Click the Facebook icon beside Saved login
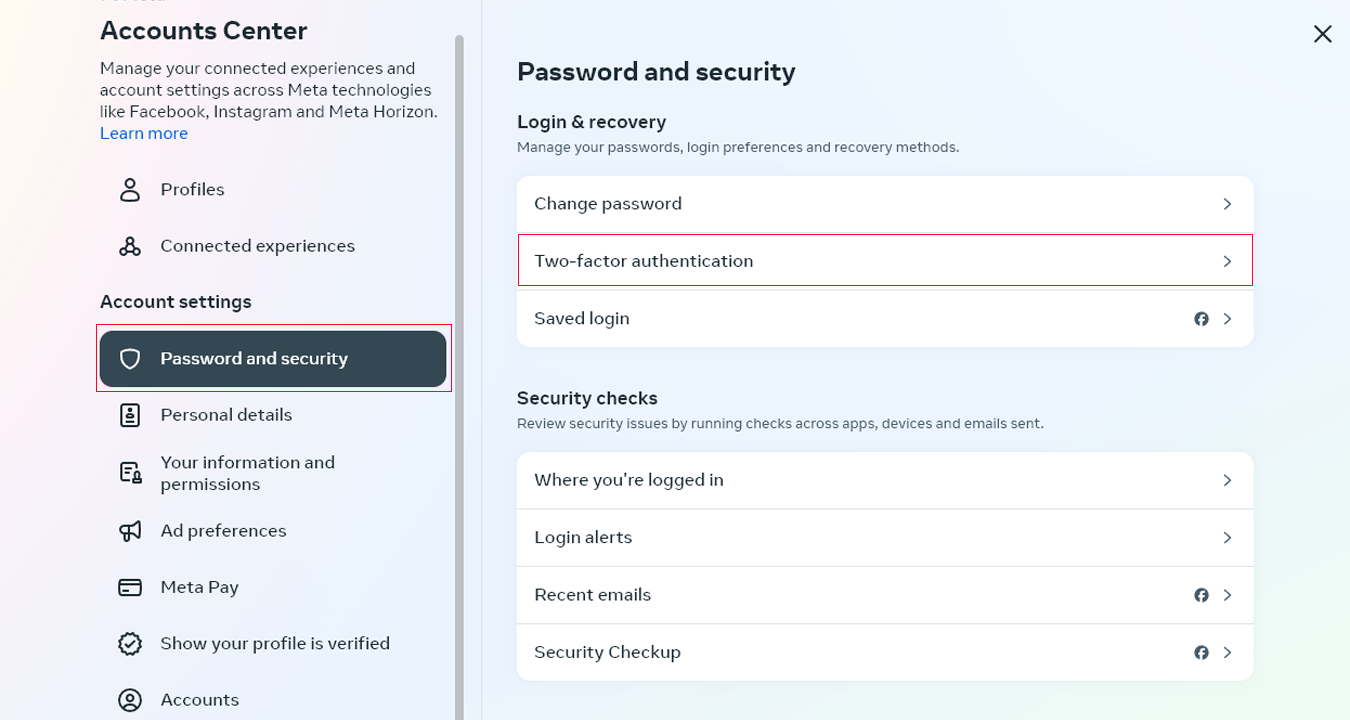1350x720 pixels. coord(1202,319)
